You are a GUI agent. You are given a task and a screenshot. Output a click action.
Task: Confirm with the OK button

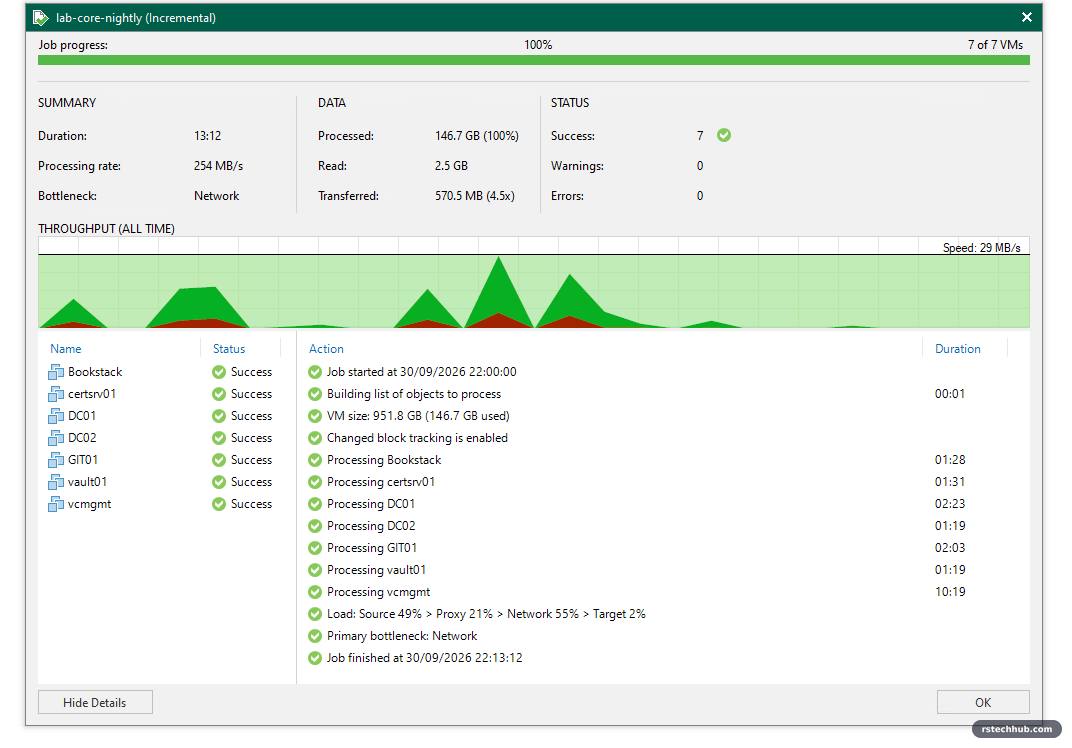click(x=983, y=702)
